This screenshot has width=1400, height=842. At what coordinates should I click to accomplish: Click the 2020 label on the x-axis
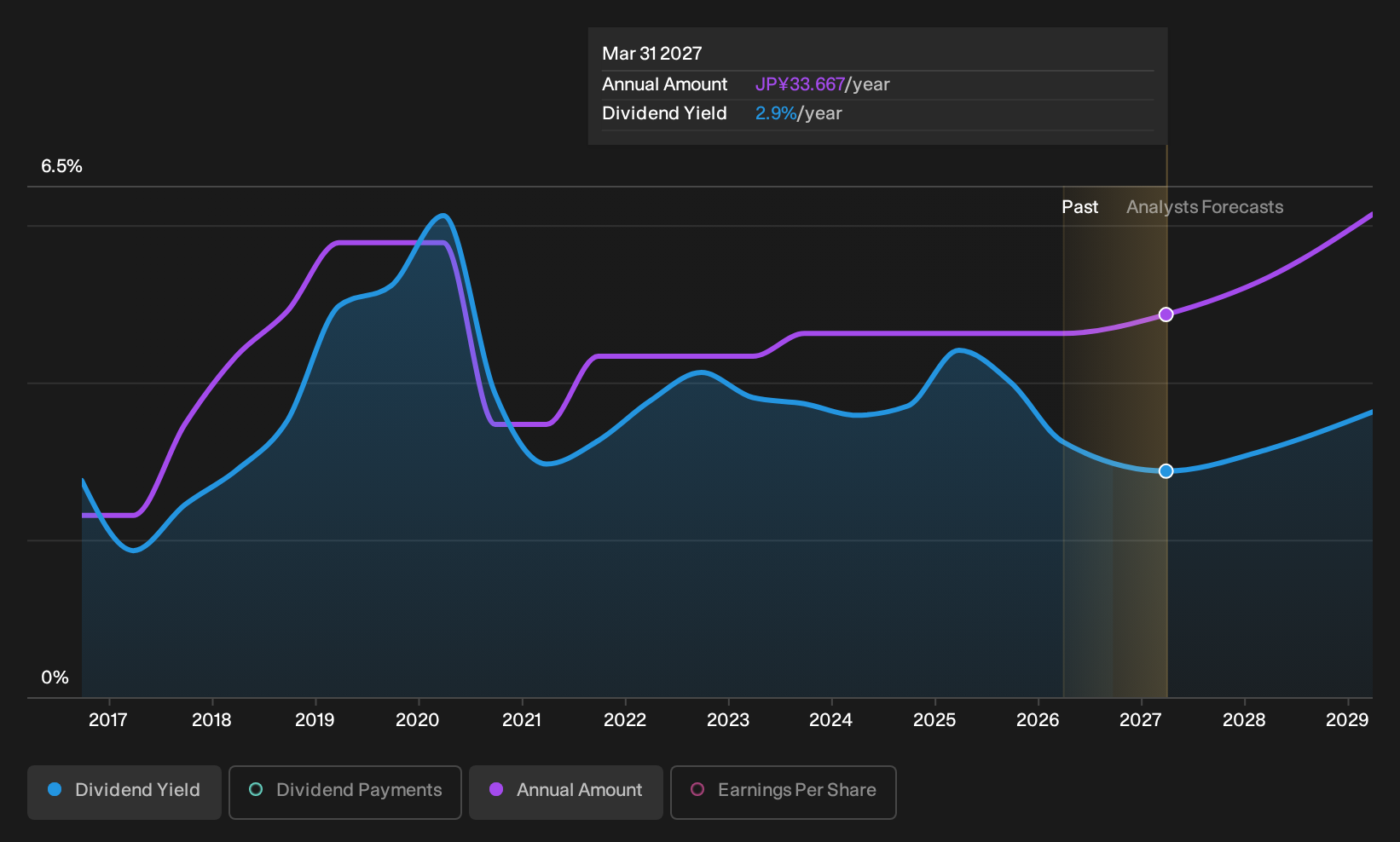point(418,720)
